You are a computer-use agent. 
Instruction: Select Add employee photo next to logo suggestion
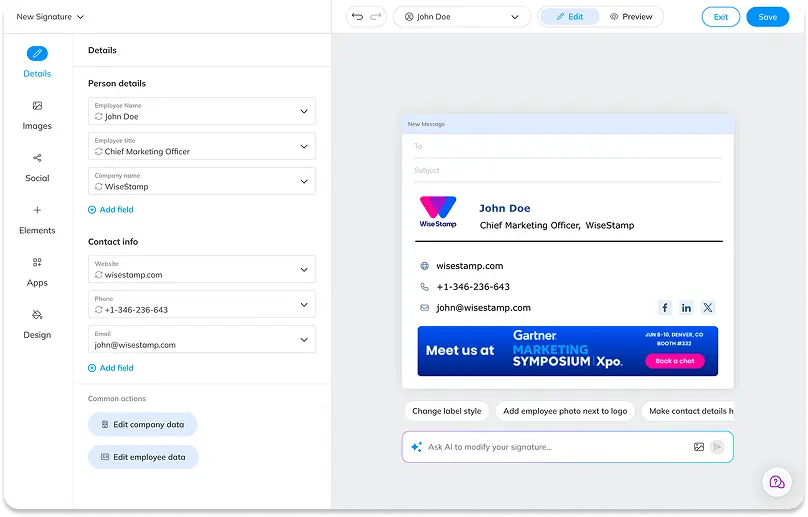click(565, 411)
